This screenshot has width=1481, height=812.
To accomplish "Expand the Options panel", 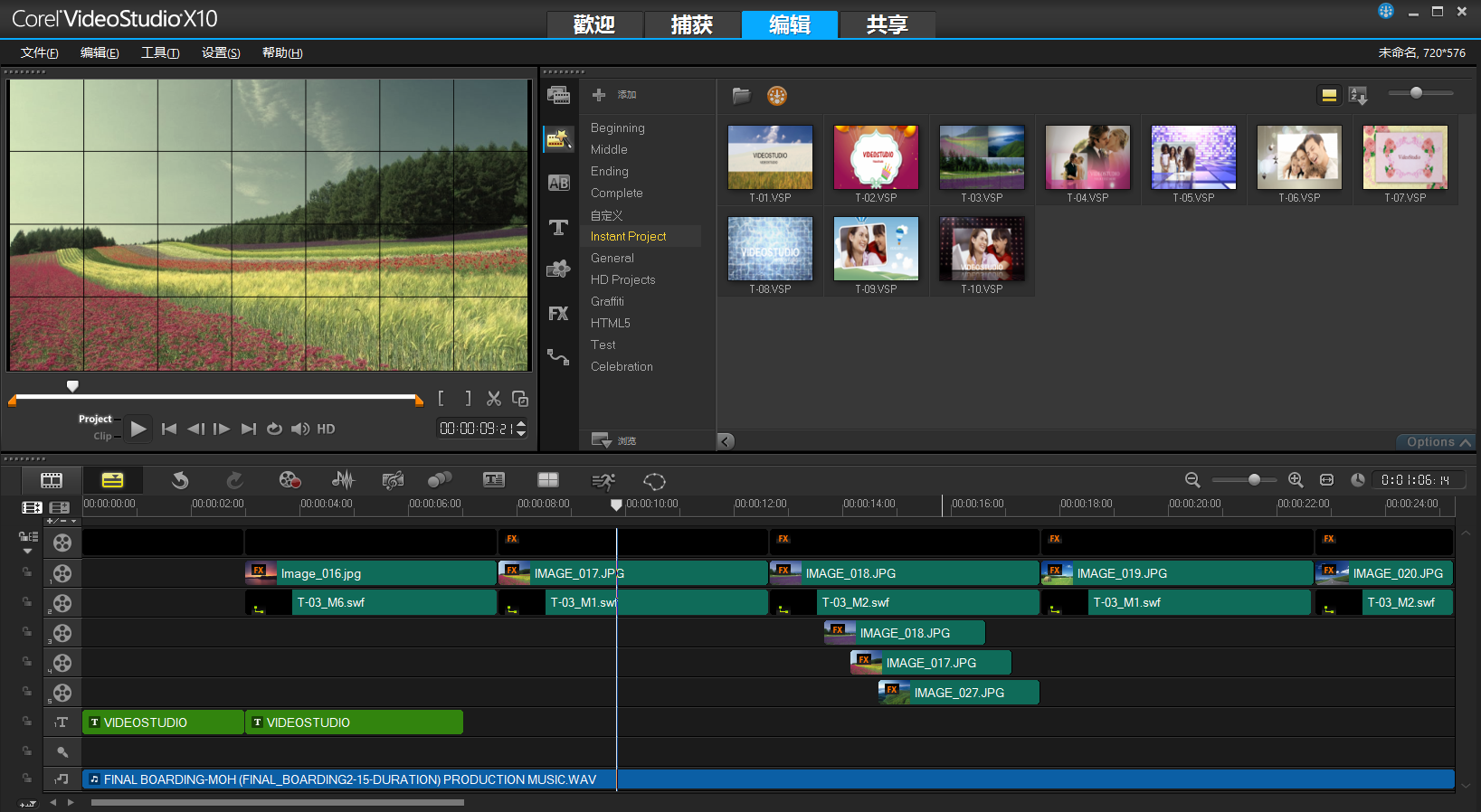I will [x=1437, y=442].
